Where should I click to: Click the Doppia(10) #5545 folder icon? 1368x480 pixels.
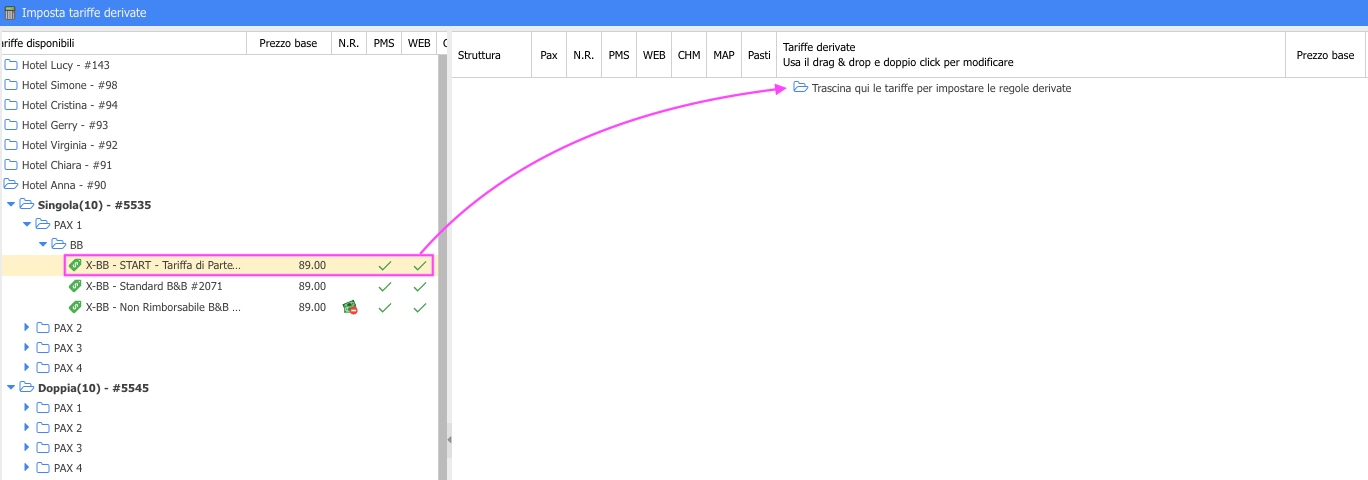pyautogui.click(x=27, y=387)
